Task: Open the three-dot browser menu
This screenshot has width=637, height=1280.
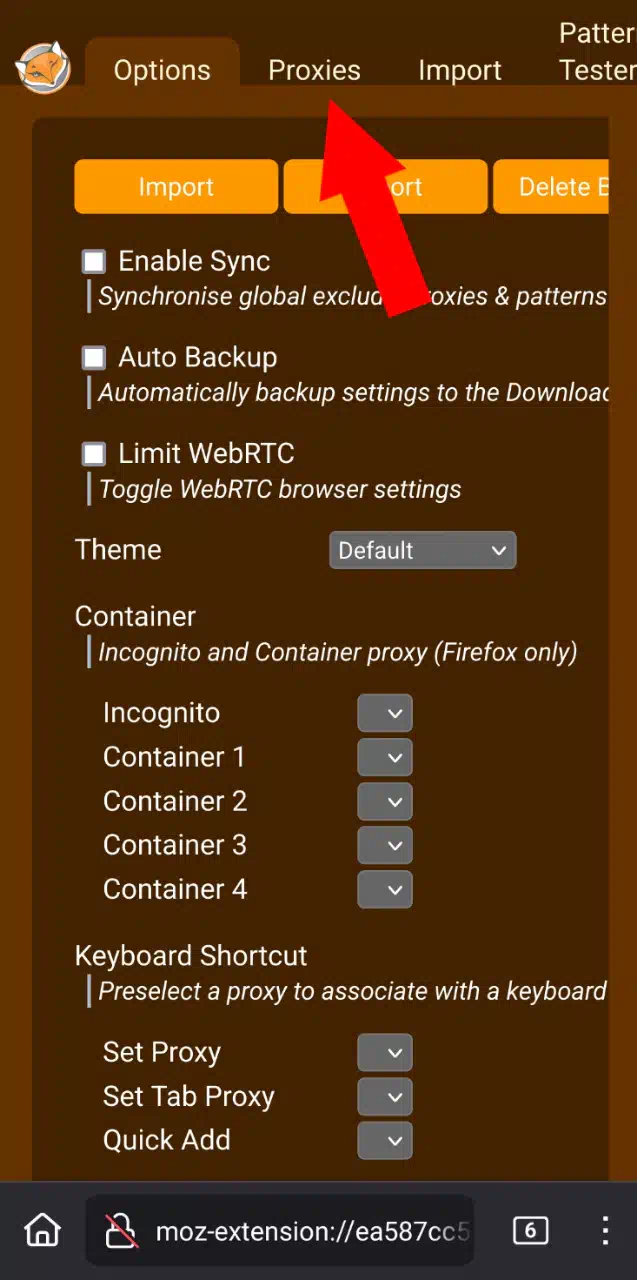Action: coord(605,1230)
